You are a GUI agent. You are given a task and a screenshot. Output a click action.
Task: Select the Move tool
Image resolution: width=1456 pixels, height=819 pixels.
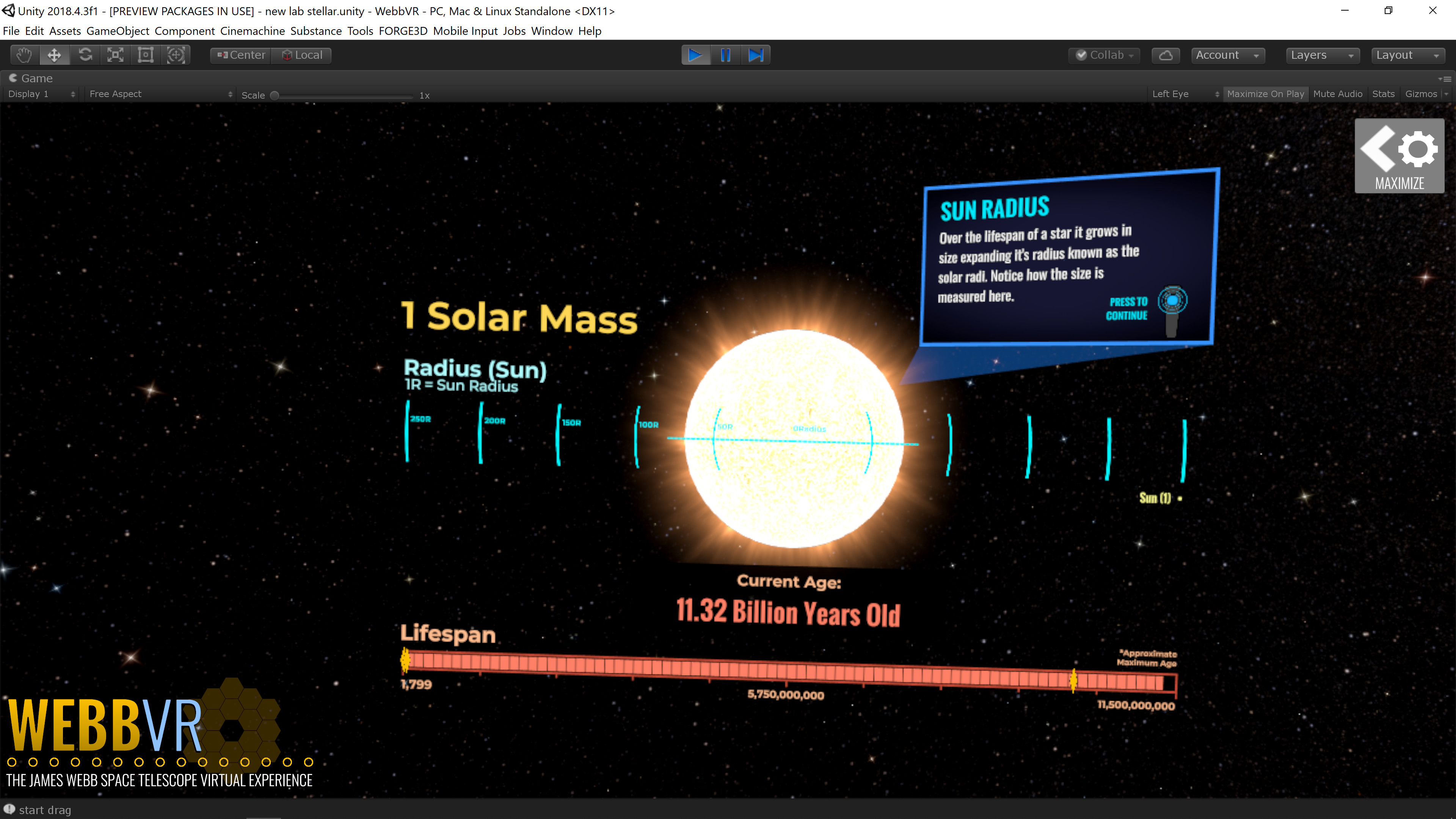[54, 55]
